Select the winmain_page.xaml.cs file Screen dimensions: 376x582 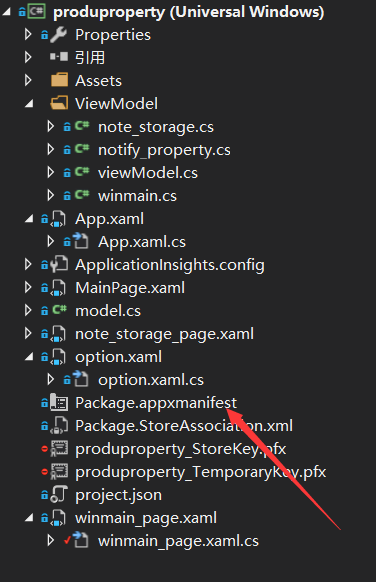(178, 541)
